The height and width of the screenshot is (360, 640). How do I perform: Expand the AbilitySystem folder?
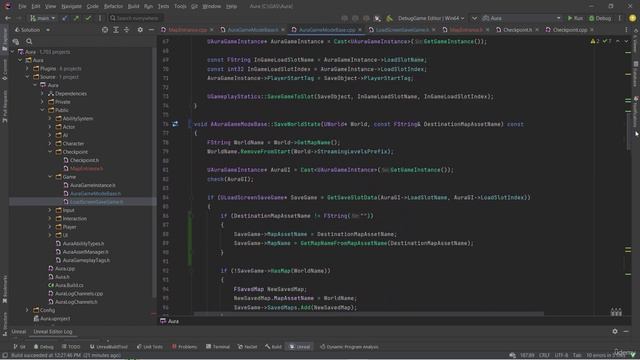(50, 118)
